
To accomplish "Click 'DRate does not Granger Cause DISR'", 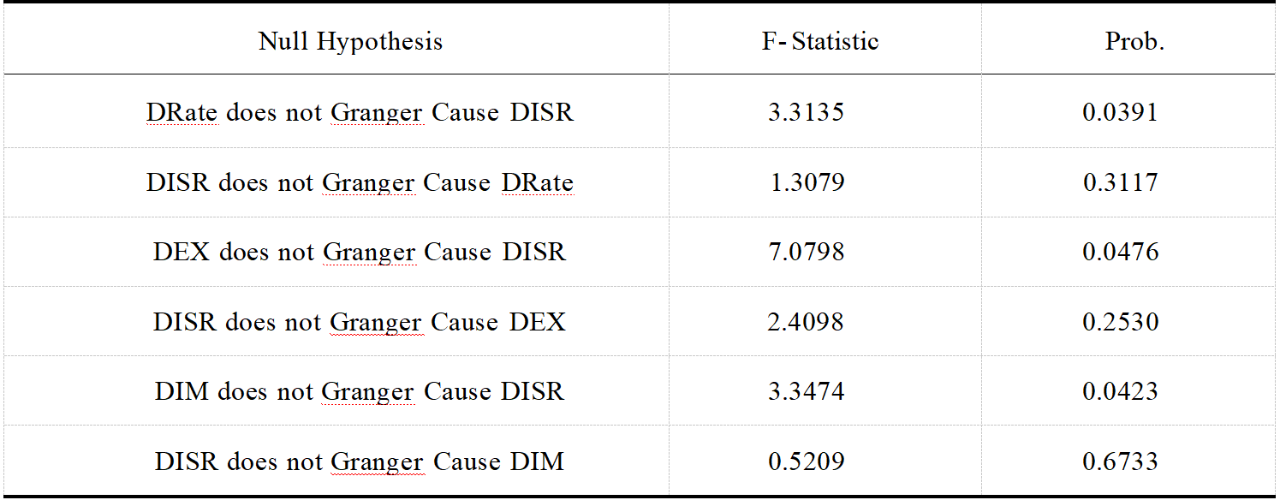I will pos(360,112).
